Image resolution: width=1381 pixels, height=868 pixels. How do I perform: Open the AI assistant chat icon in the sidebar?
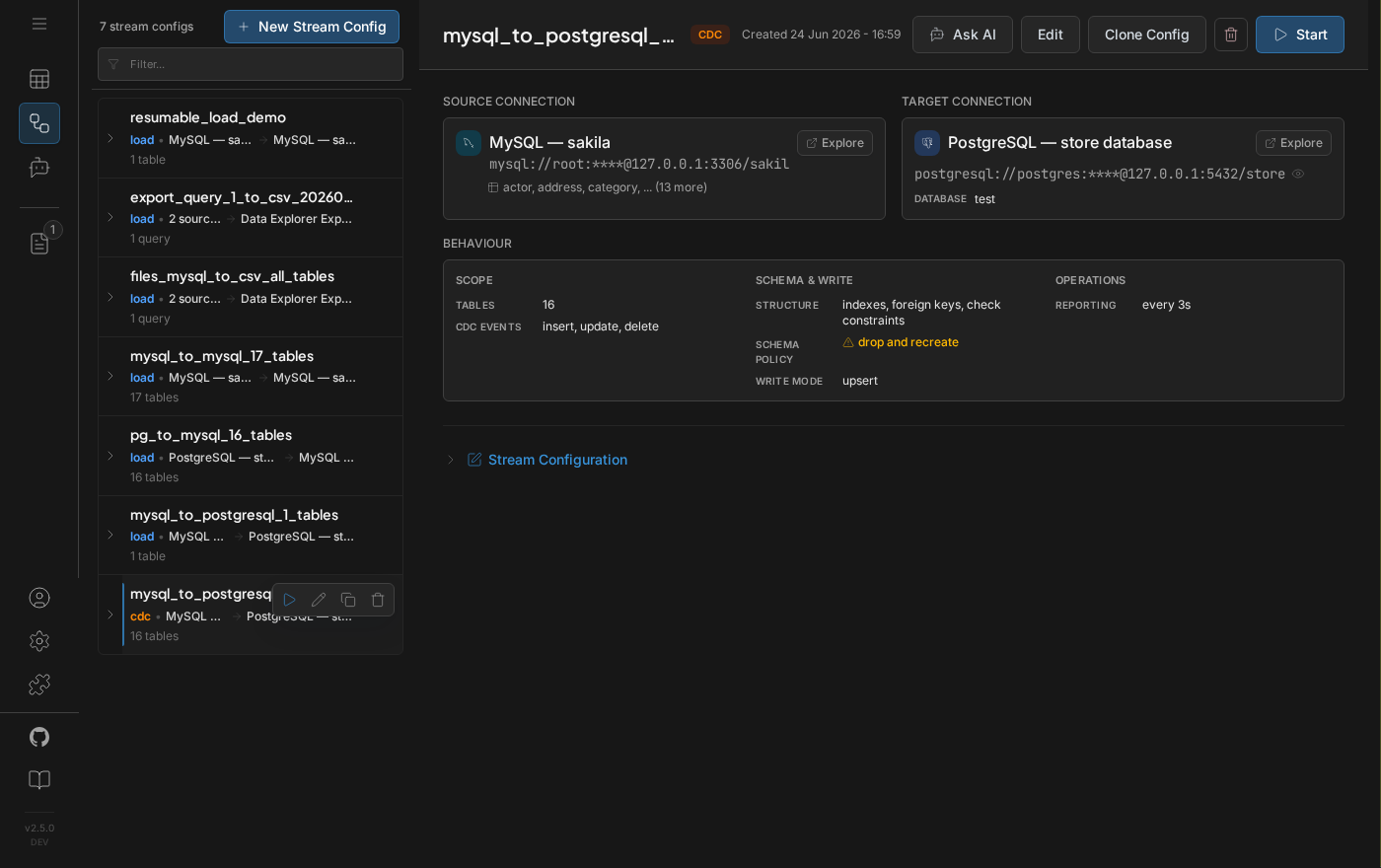pos(39,168)
